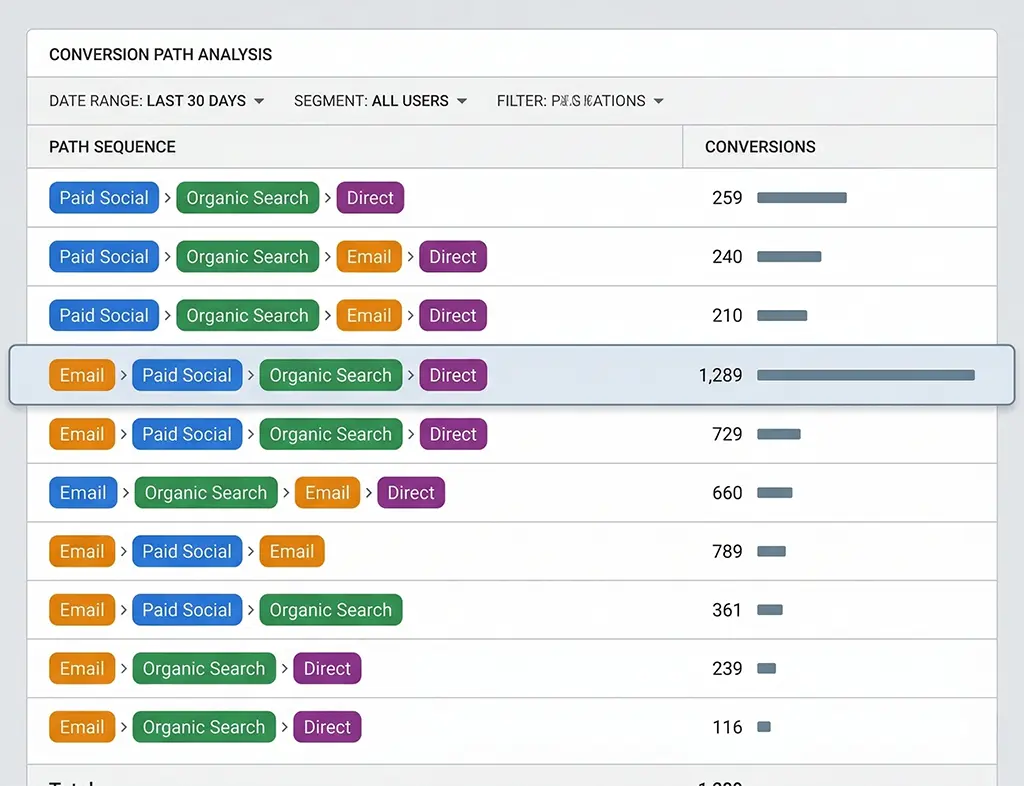Click the conversion bar beside 789

(x=771, y=552)
